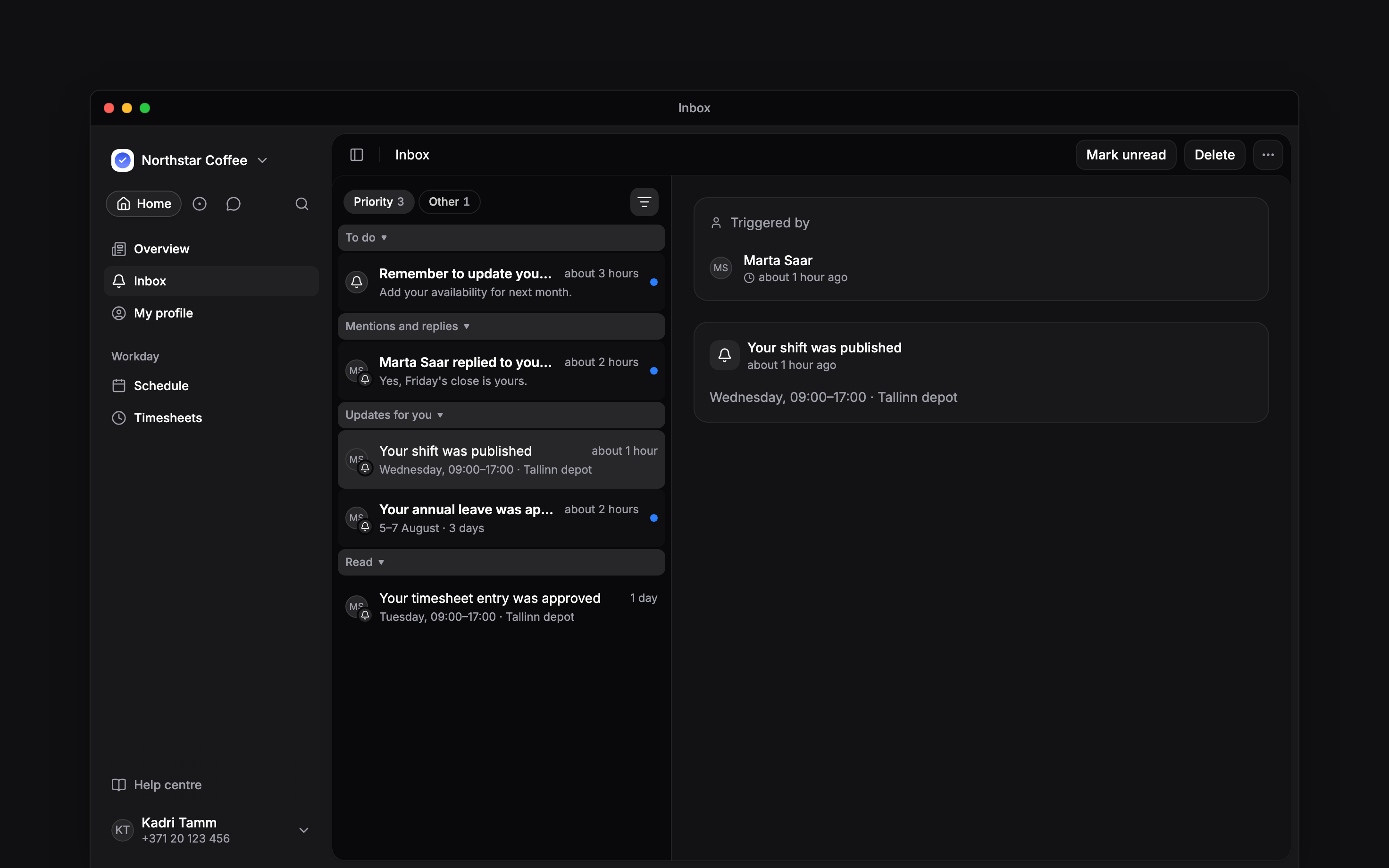Collapse the Read section
This screenshot has height=868, width=1389.
click(501, 562)
